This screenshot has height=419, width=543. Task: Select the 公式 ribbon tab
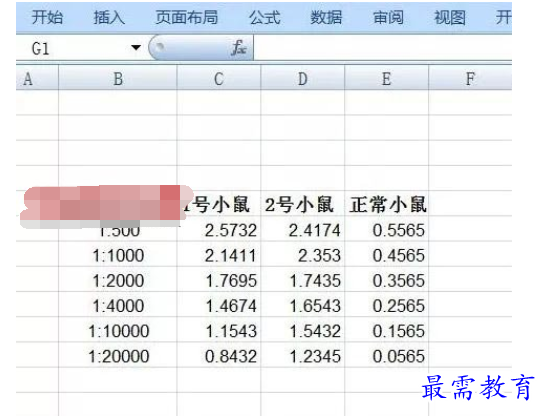265,17
